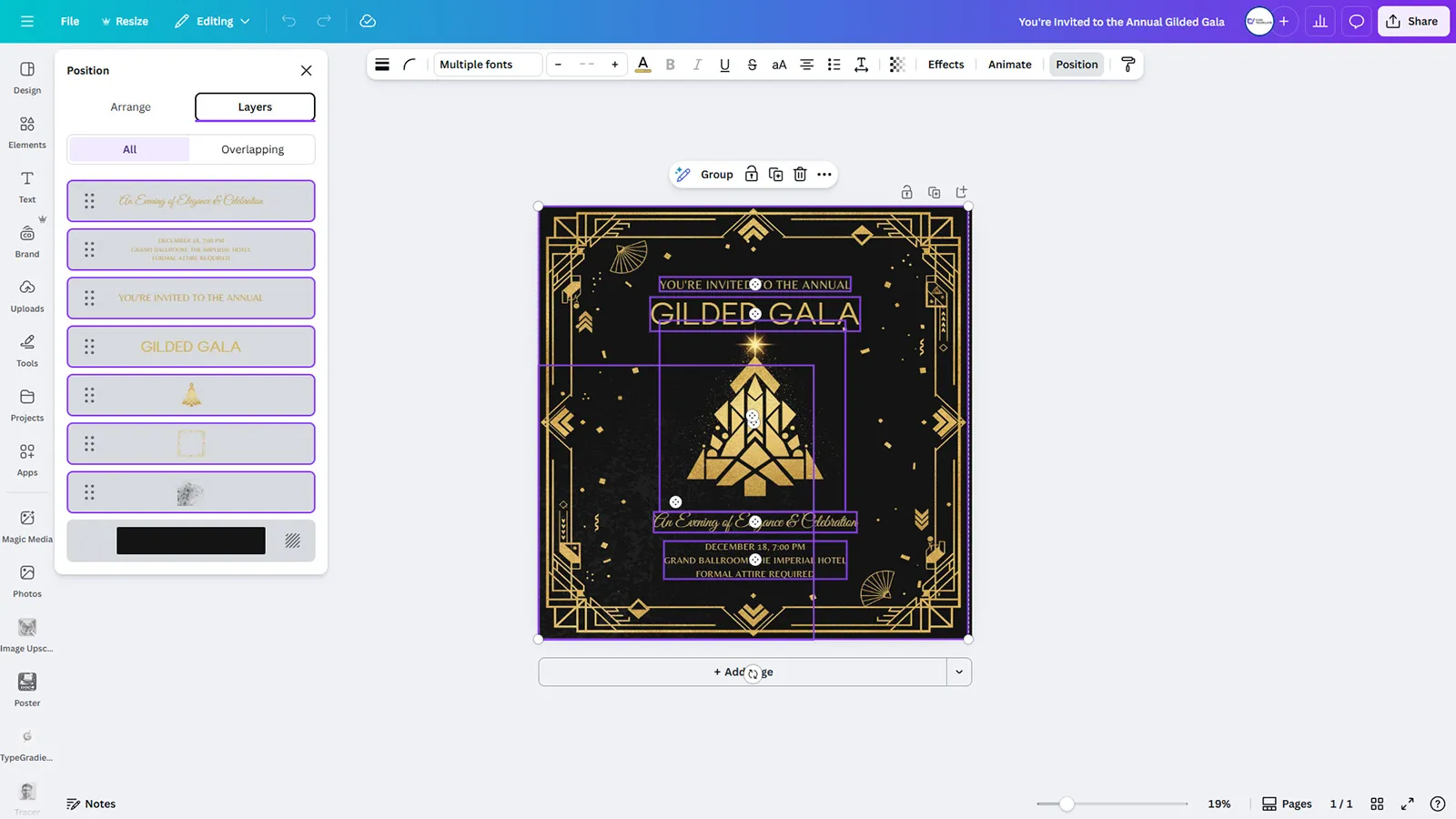Open the comments speech bubble icon

[1356, 22]
